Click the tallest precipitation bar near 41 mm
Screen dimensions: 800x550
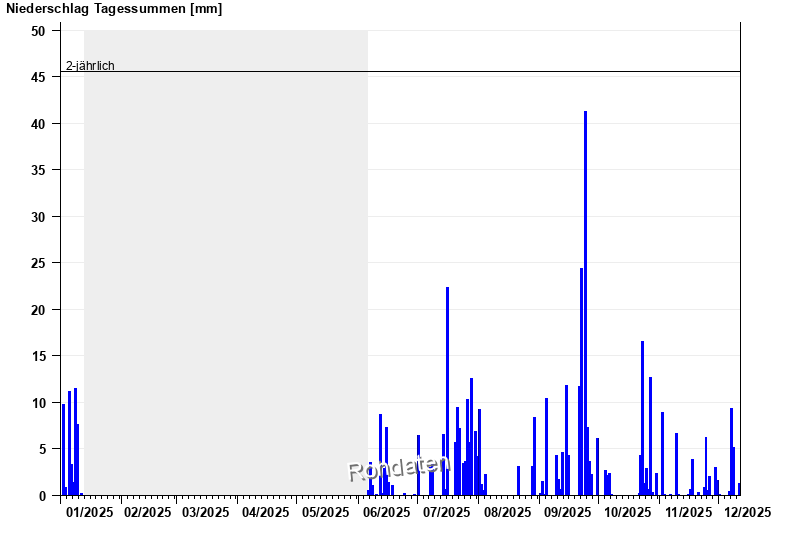coord(585,300)
